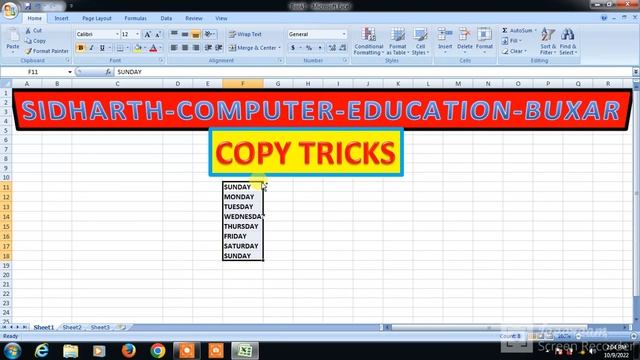The width and height of the screenshot is (640, 360).
Task: Launch Chrome from taskbar
Action: tap(158, 351)
